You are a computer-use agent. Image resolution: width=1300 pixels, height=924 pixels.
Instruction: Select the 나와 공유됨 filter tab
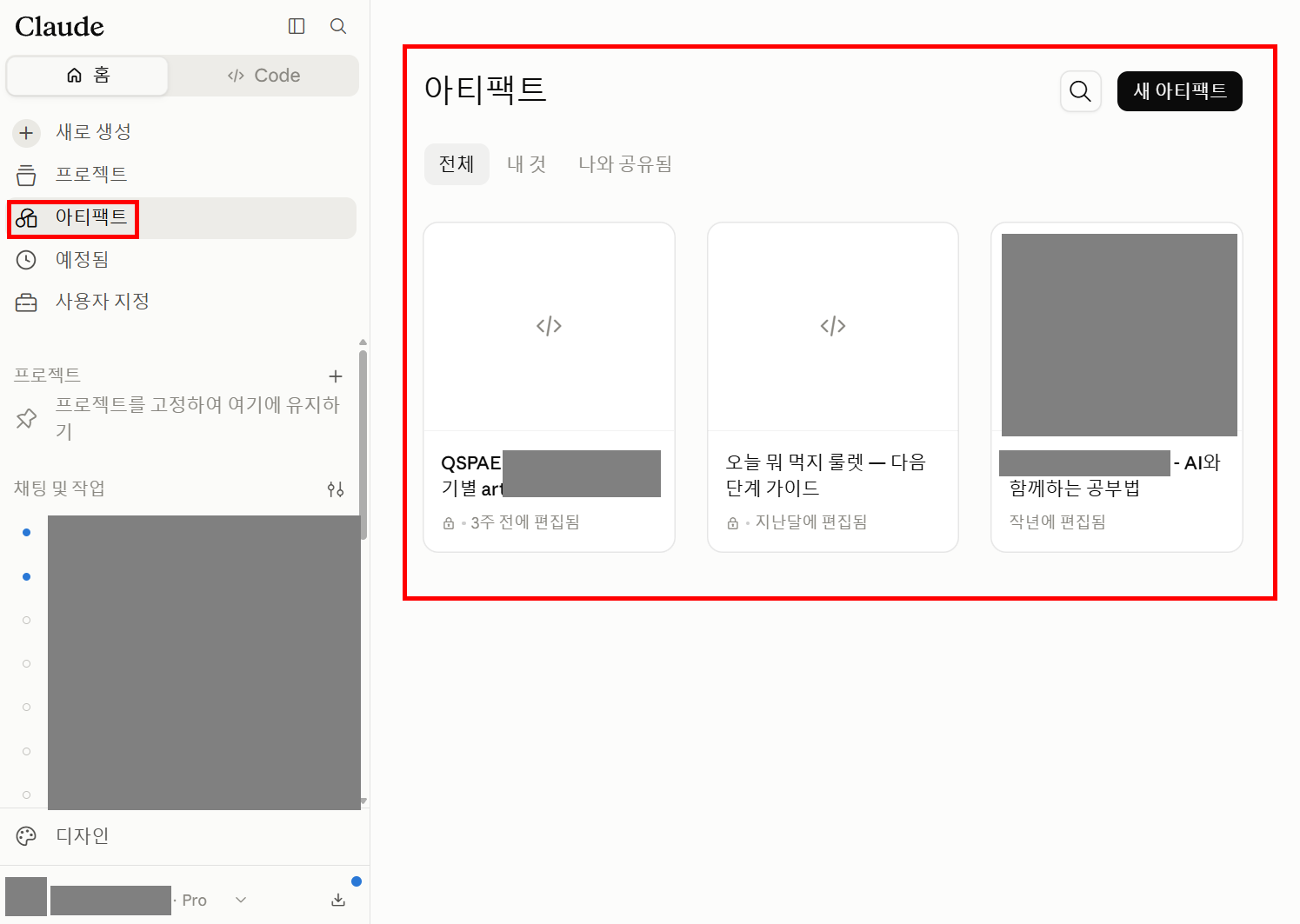pyautogui.click(x=625, y=164)
